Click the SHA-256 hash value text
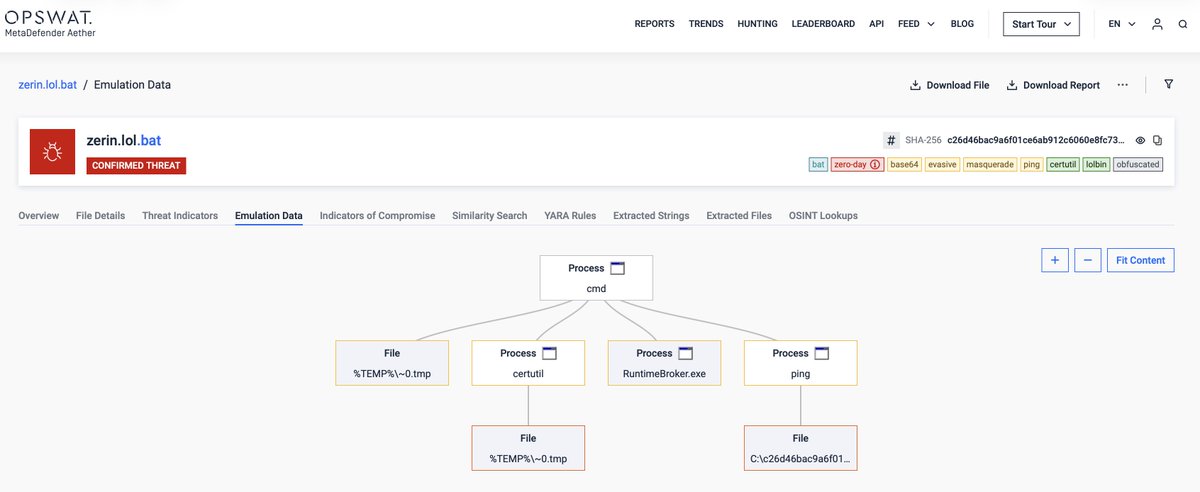This screenshot has width=1200, height=492. (1036, 140)
